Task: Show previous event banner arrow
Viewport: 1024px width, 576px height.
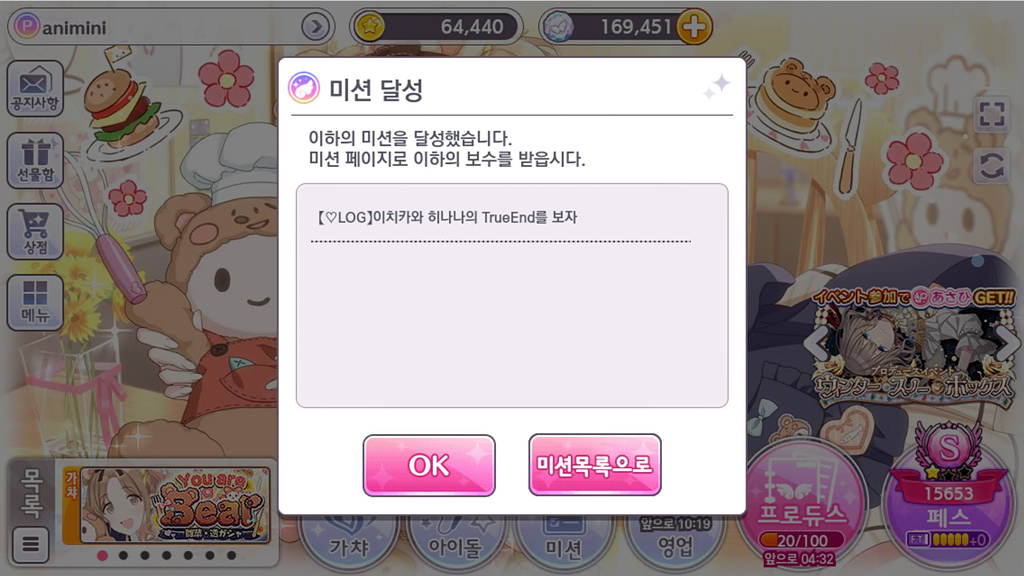Action: [x=815, y=342]
